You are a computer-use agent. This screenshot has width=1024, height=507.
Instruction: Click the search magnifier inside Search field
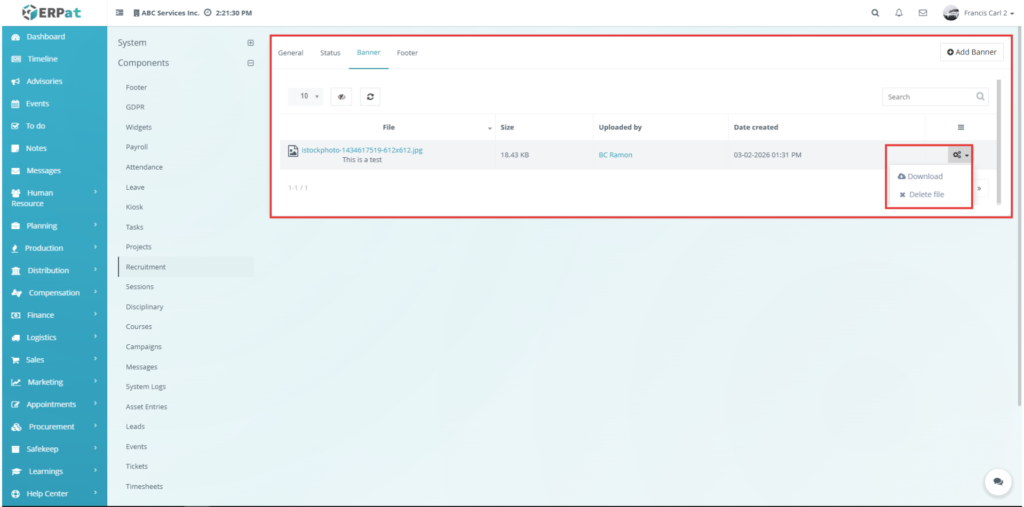pos(980,97)
